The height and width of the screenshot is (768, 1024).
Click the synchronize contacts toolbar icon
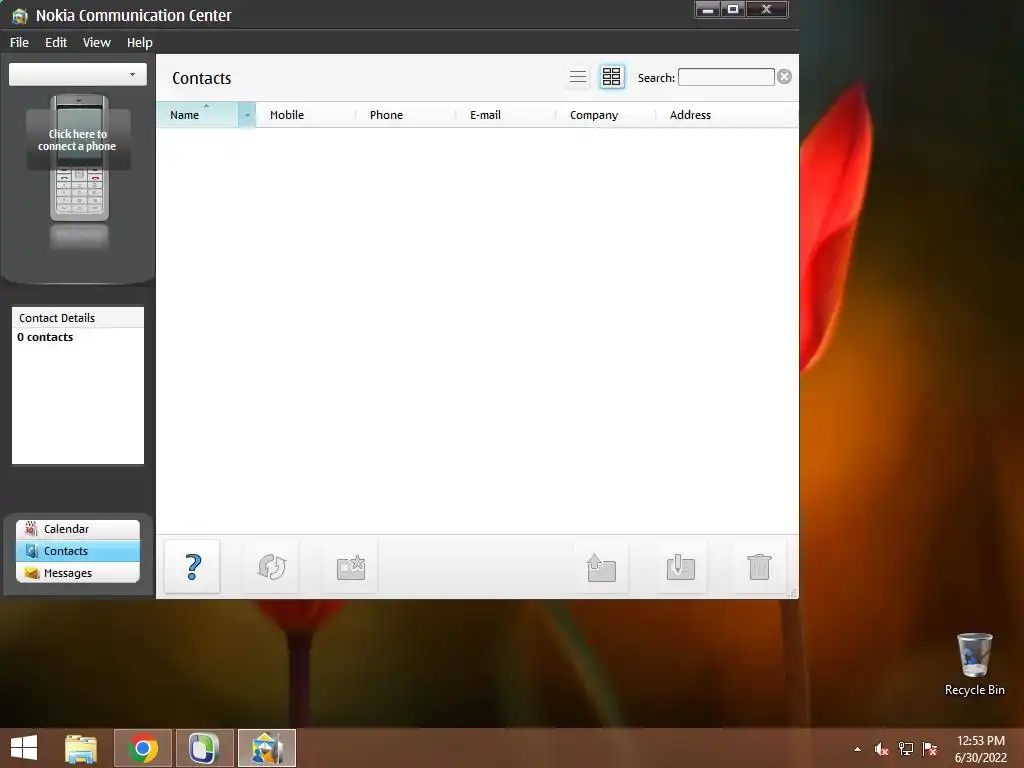tap(272, 567)
